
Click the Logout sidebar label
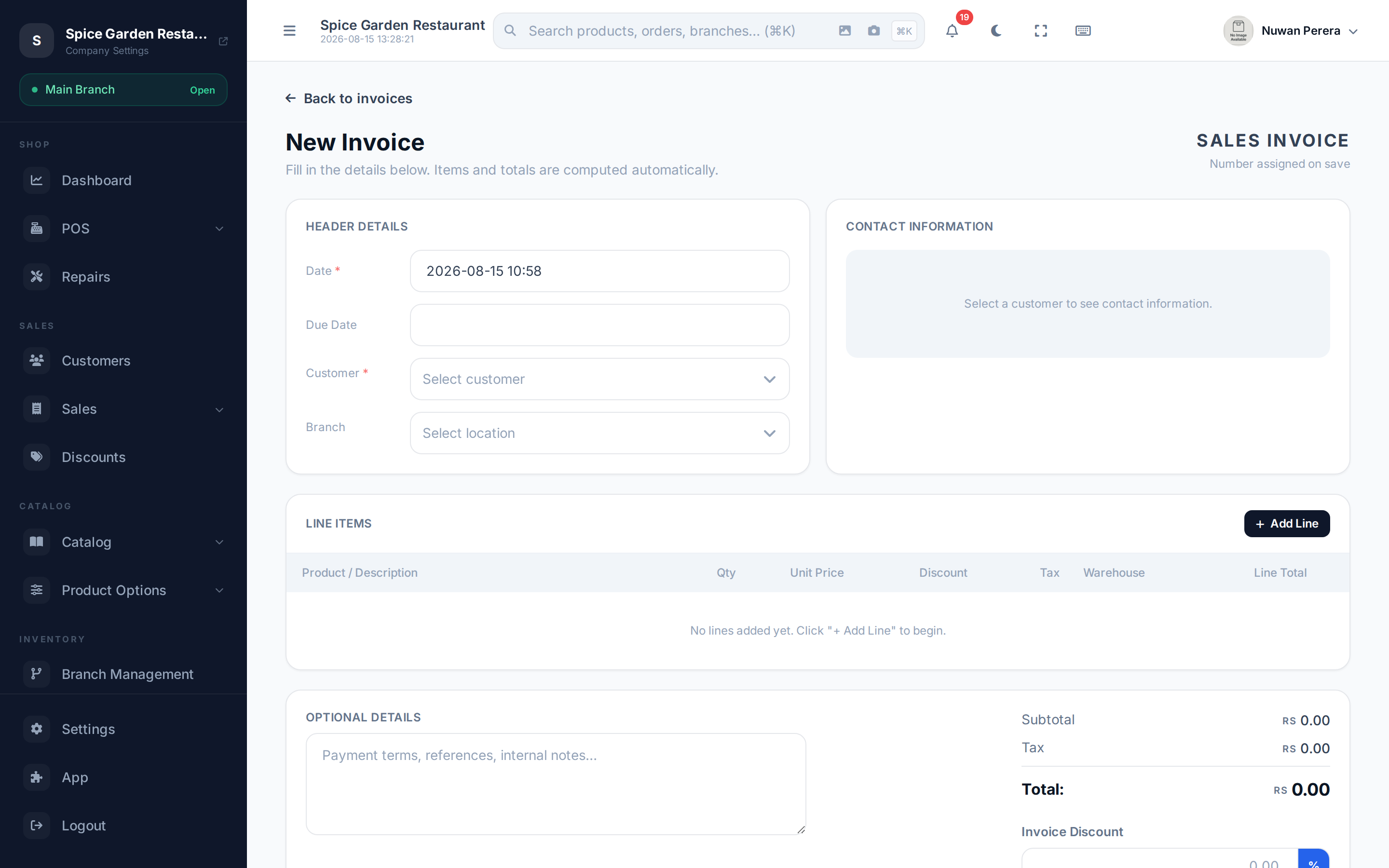[84, 826]
